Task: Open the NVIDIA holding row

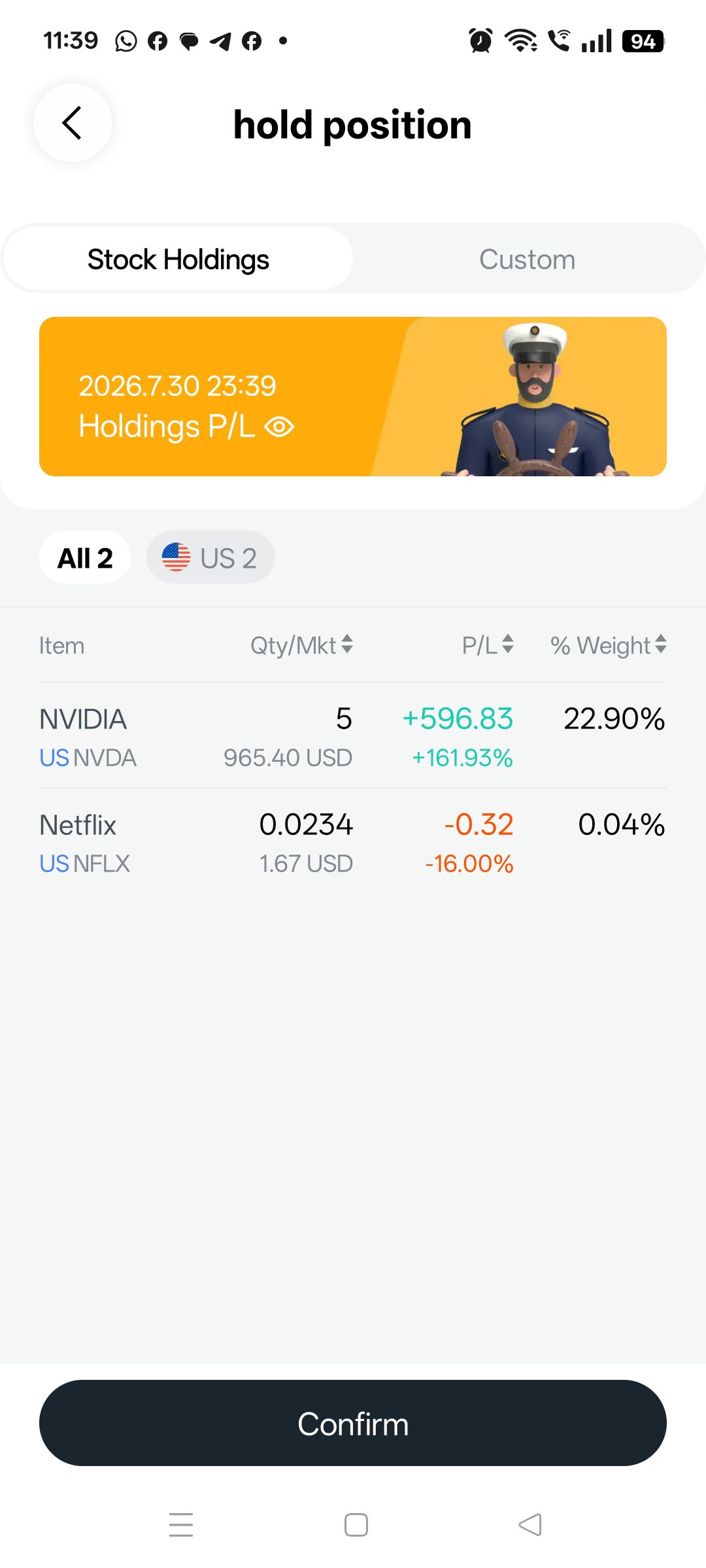Action: [353, 736]
